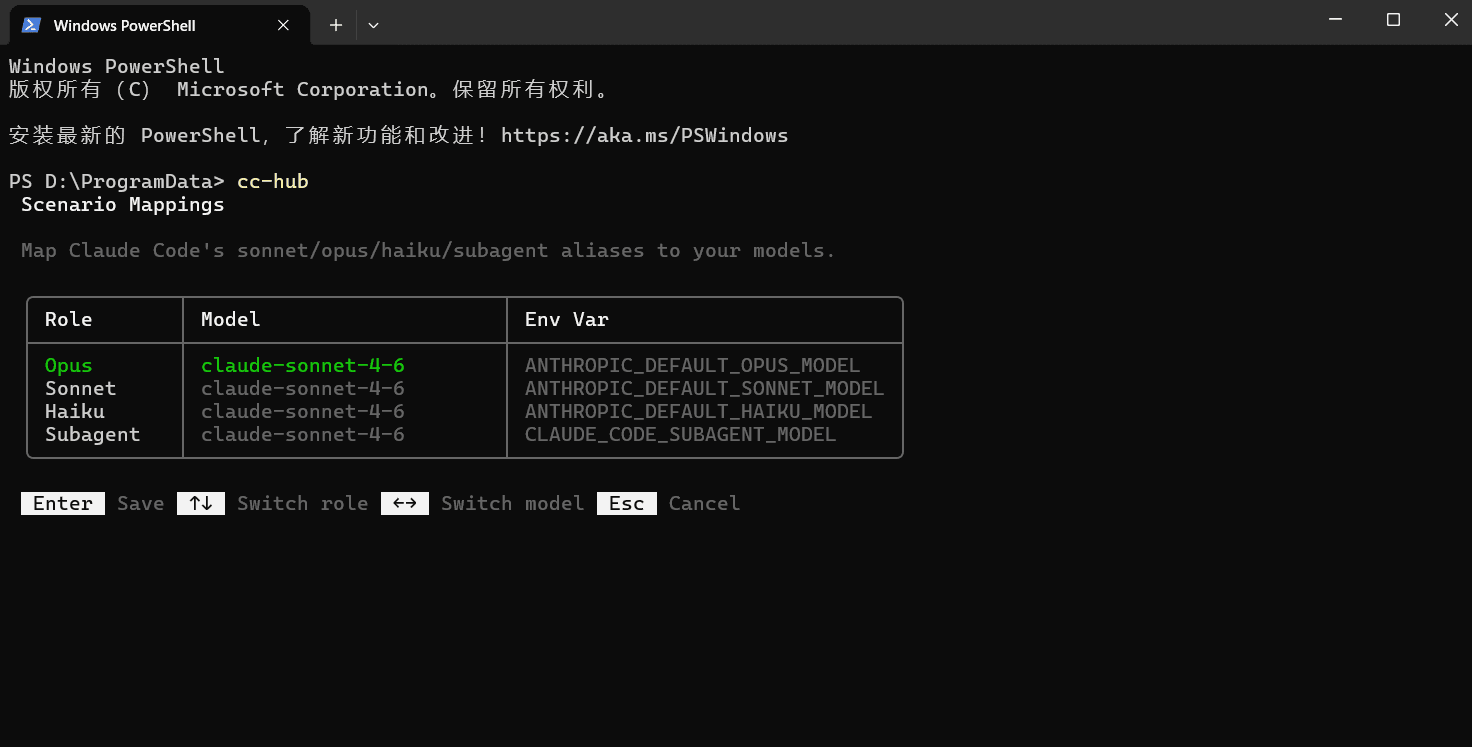This screenshot has width=1472, height=747.
Task: Click the Switch role label
Action: [303, 503]
